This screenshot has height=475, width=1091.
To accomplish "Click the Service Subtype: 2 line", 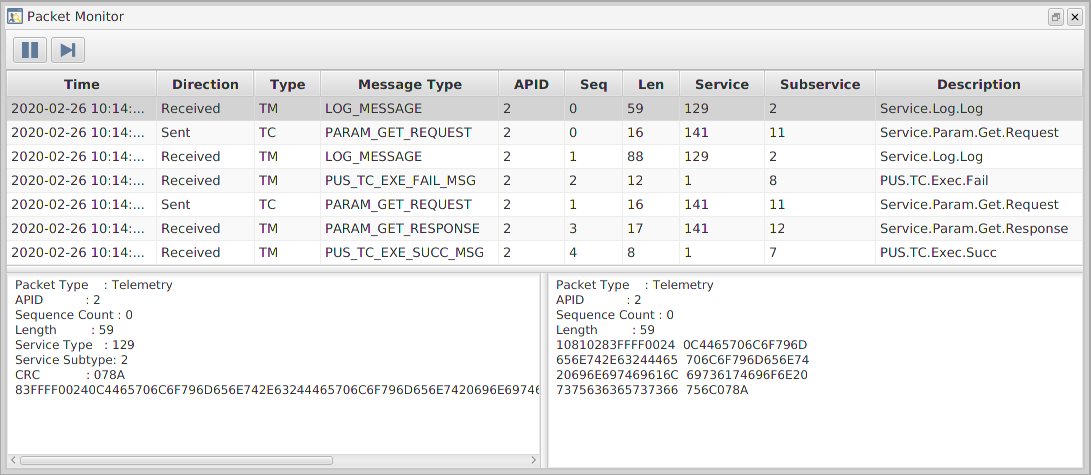I will tap(71, 360).
